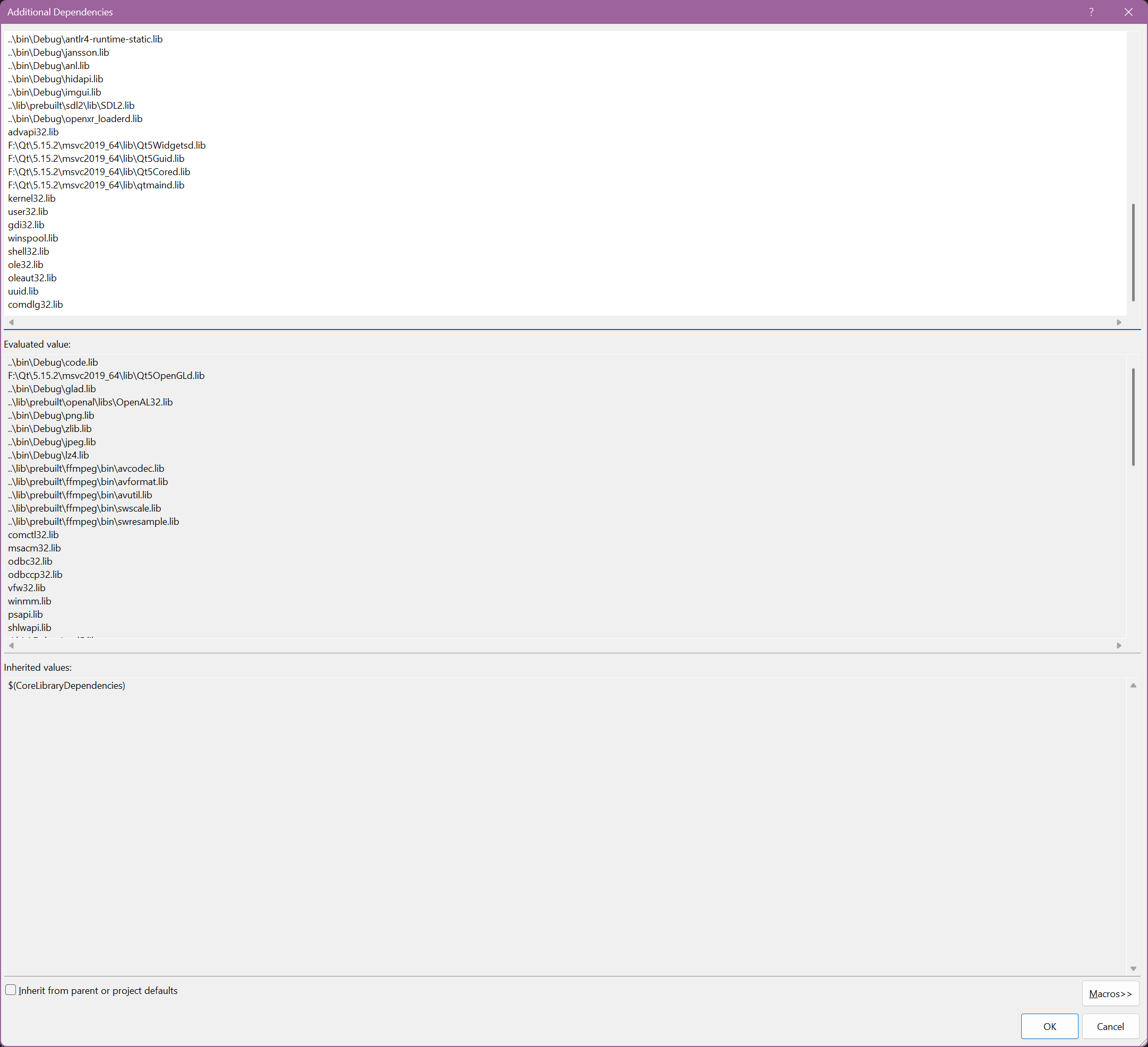The height and width of the screenshot is (1047, 1148).
Task: Click the imgui.lib entry
Action: [x=55, y=92]
